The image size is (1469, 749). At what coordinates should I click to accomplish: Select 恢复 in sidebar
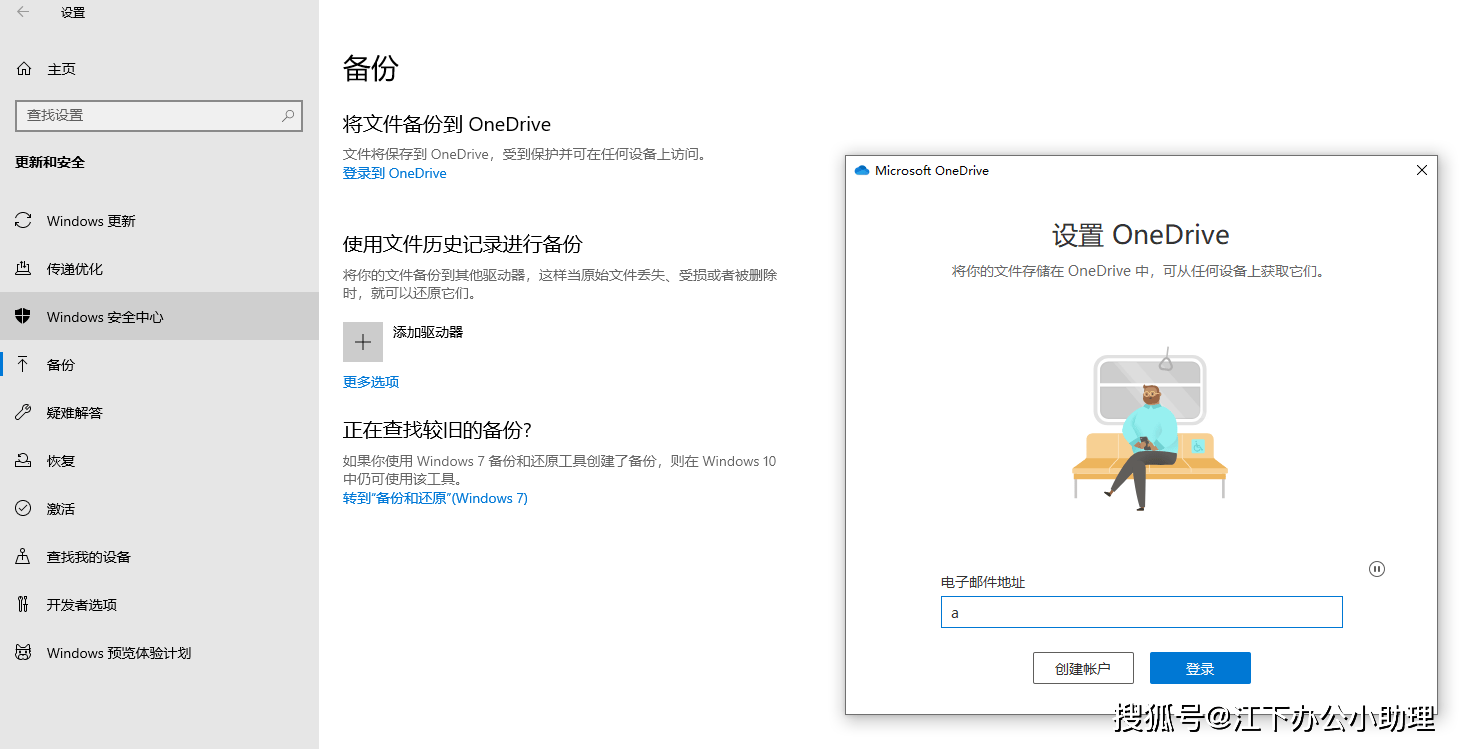pos(160,461)
